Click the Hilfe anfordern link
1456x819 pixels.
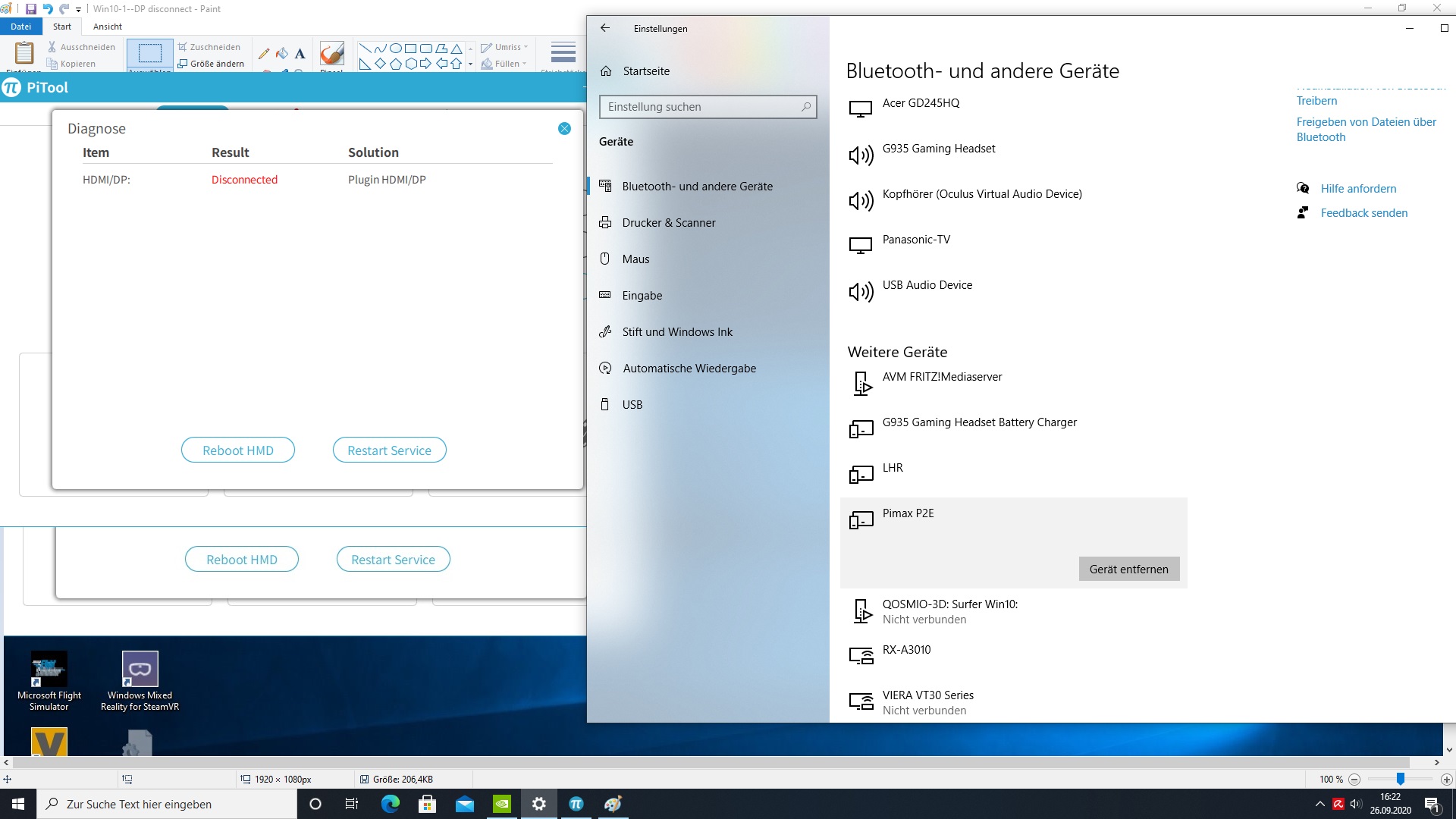point(1358,189)
